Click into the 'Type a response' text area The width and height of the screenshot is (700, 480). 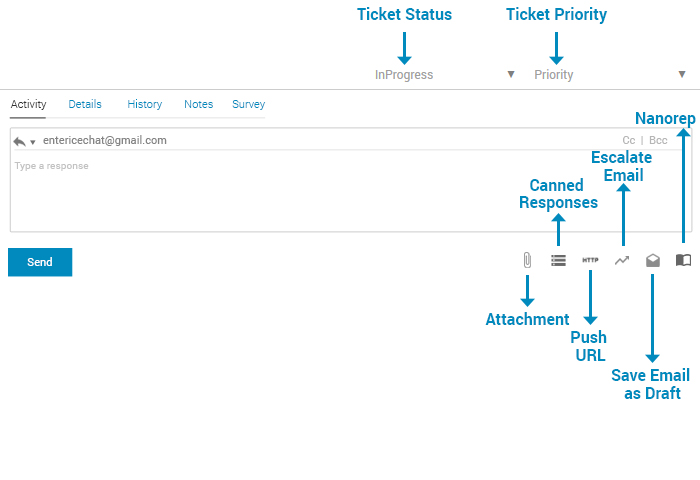(x=300, y=195)
